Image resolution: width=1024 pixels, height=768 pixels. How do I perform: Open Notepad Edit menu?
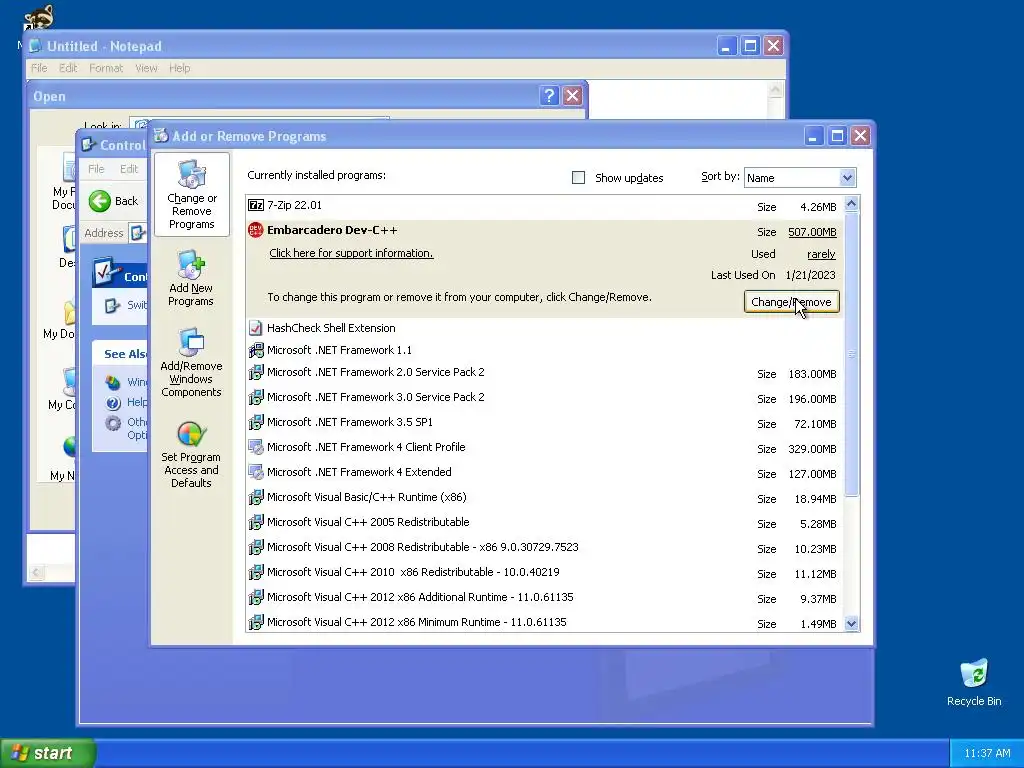[x=68, y=68]
